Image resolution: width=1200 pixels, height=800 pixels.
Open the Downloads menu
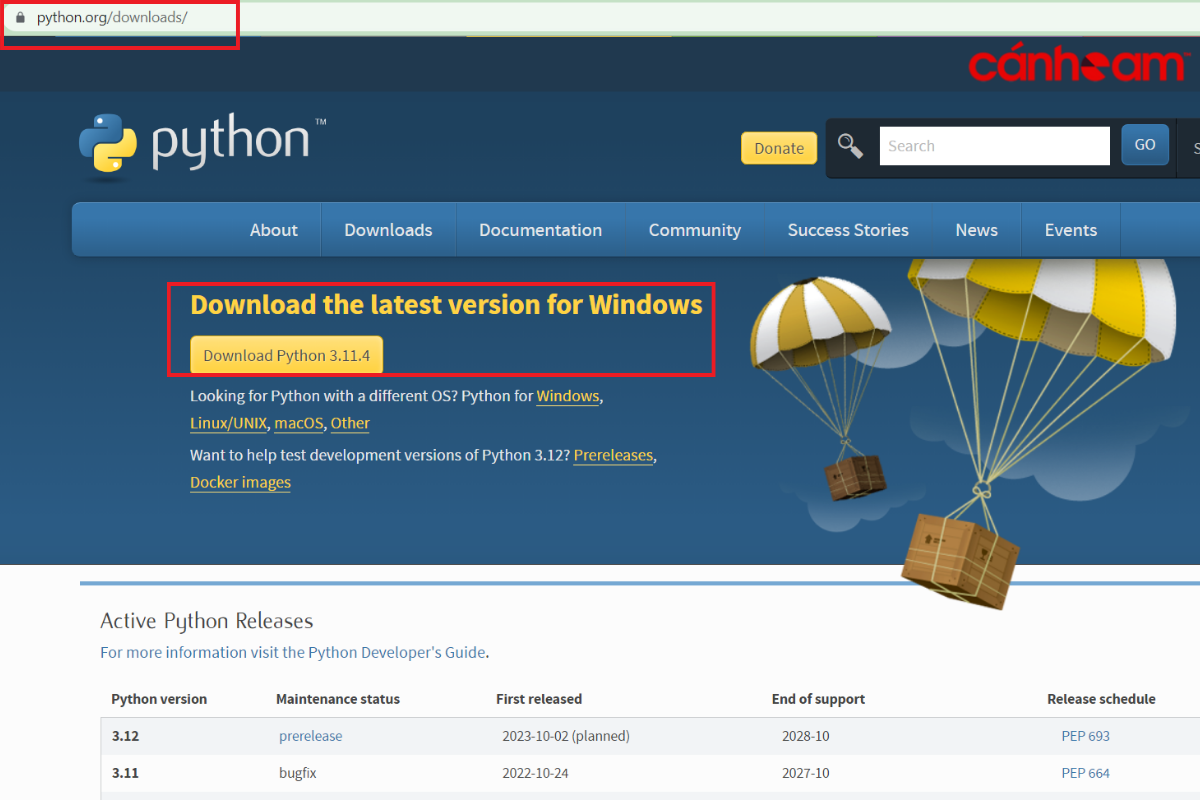(388, 230)
